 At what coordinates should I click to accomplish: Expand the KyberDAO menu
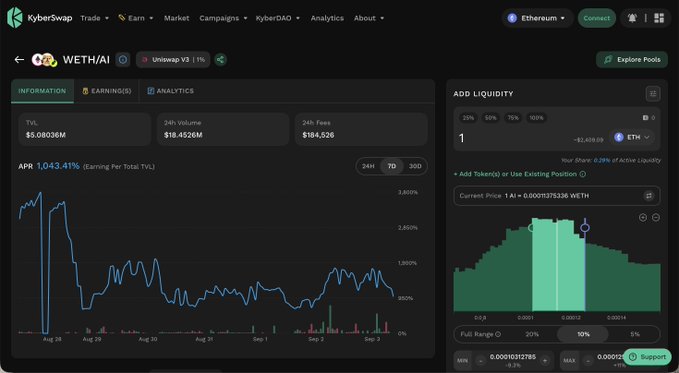click(278, 18)
